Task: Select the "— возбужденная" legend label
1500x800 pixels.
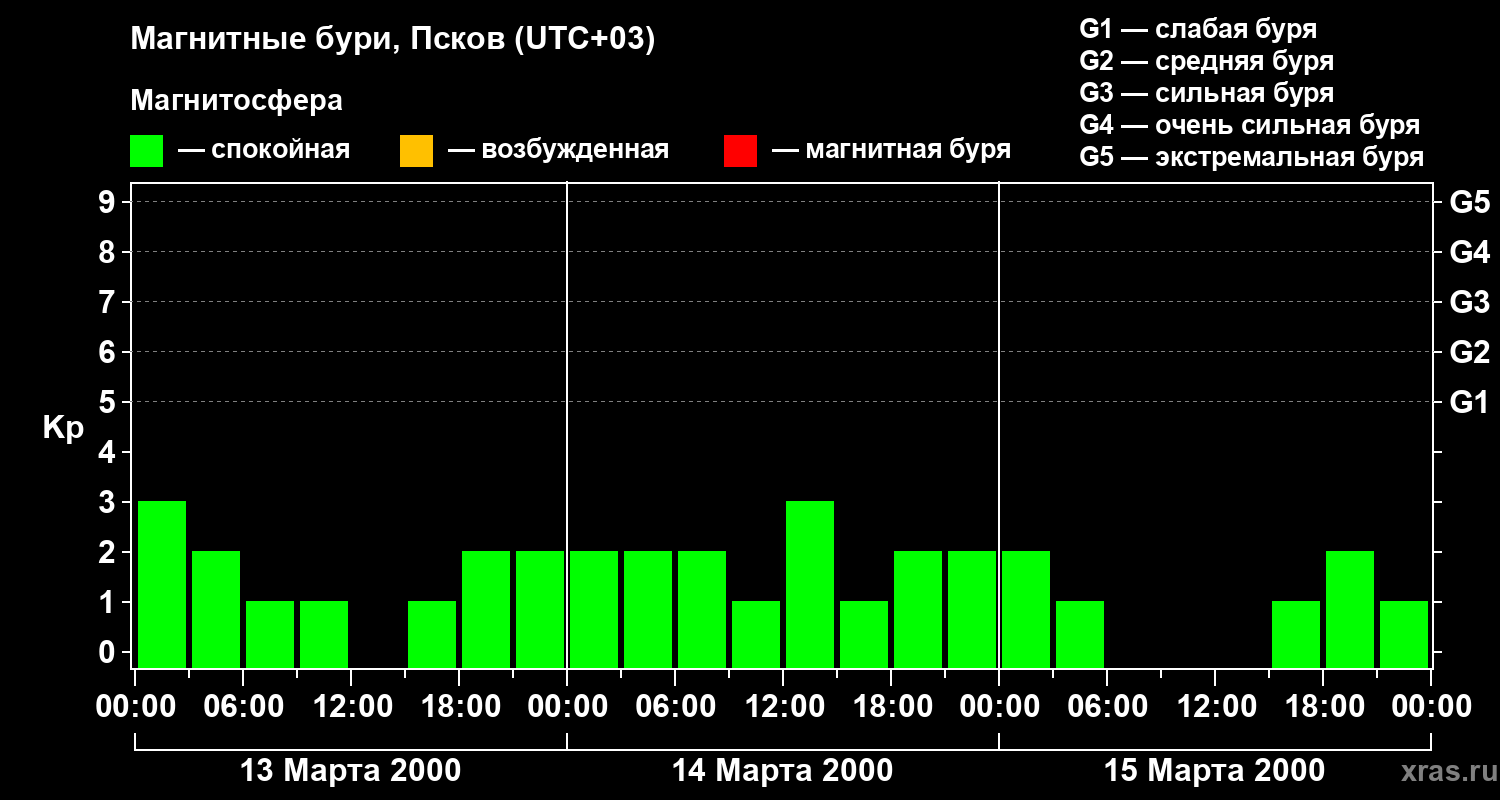Action: [558, 150]
